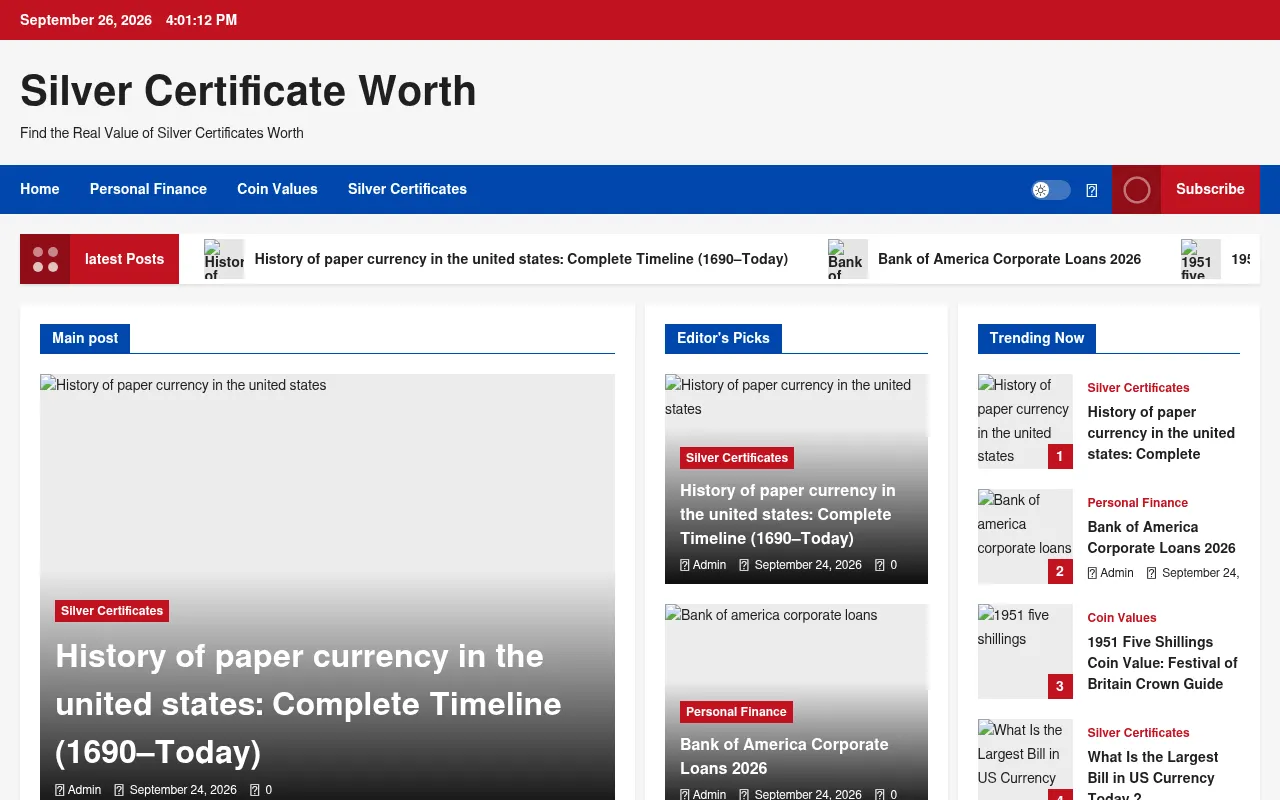
Task: Toggle the light/dark mode switch
Action: point(1051,190)
